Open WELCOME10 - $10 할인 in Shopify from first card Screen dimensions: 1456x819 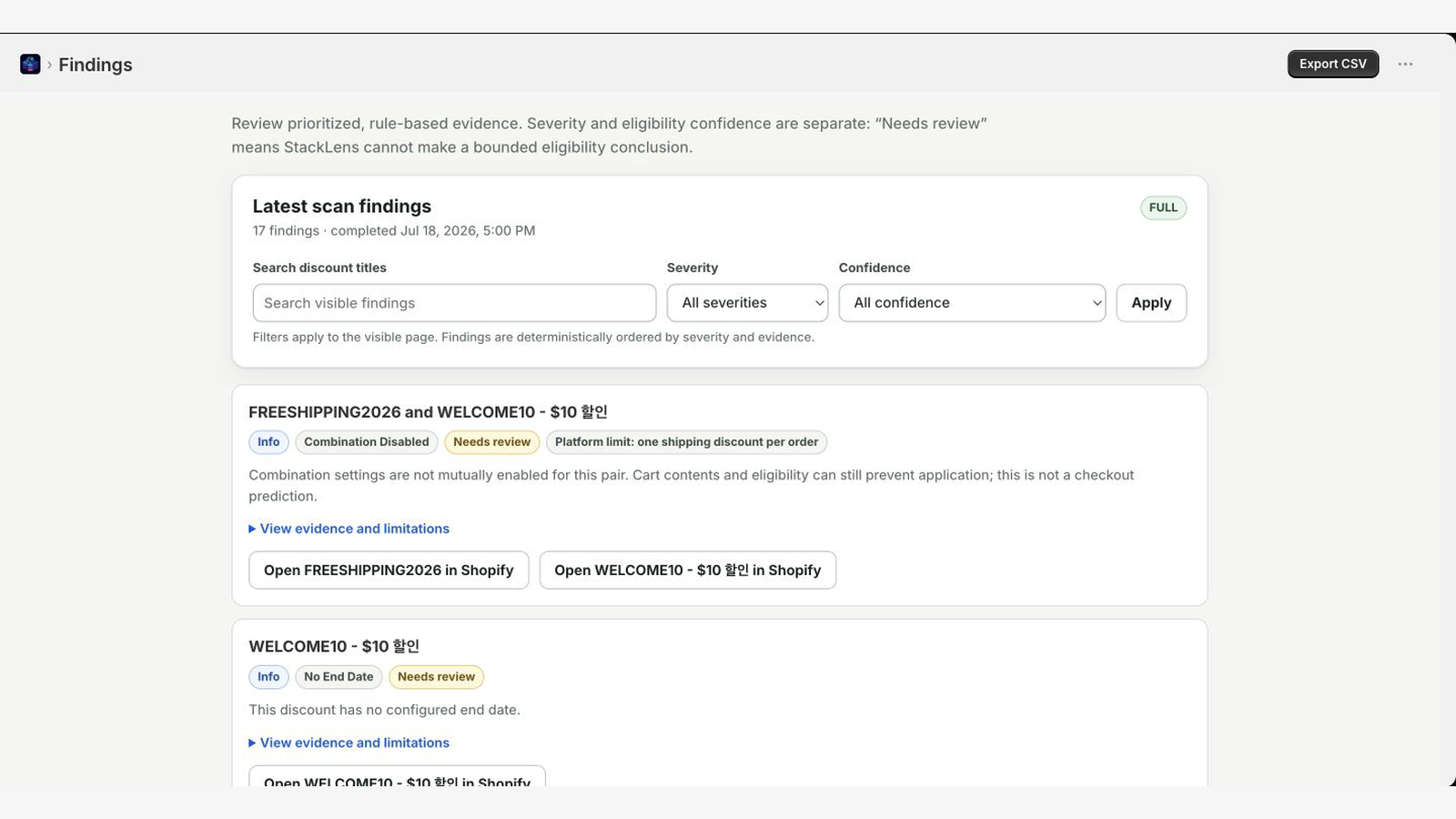687,571
